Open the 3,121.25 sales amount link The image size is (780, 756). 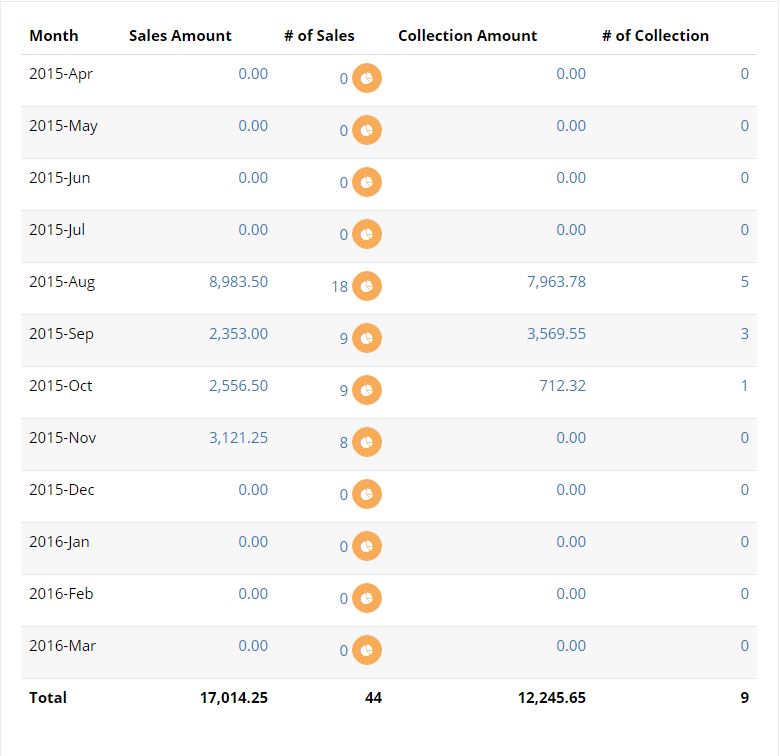point(238,438)
